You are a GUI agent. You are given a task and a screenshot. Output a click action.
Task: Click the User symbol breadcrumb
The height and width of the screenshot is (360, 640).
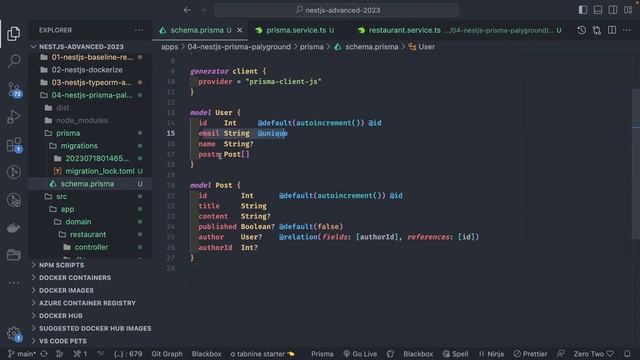[422, 47]
